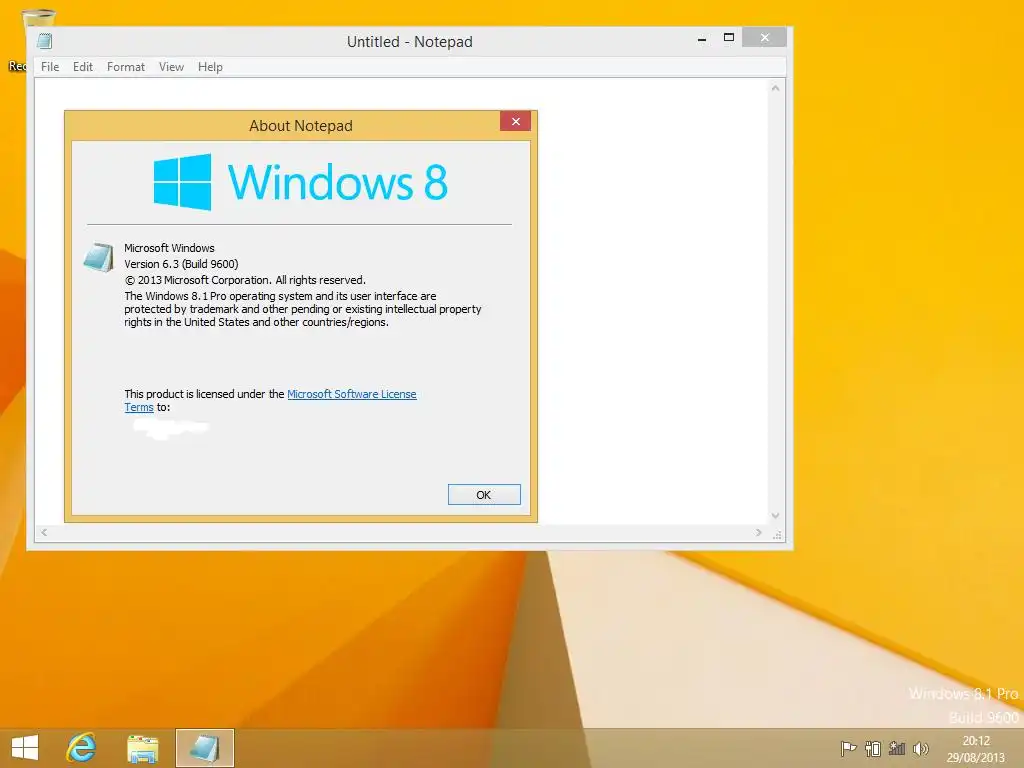The height and width of the screenshot is (768, 1024).
Task: Open the Action Center flag icon
Action: [848, 748]
